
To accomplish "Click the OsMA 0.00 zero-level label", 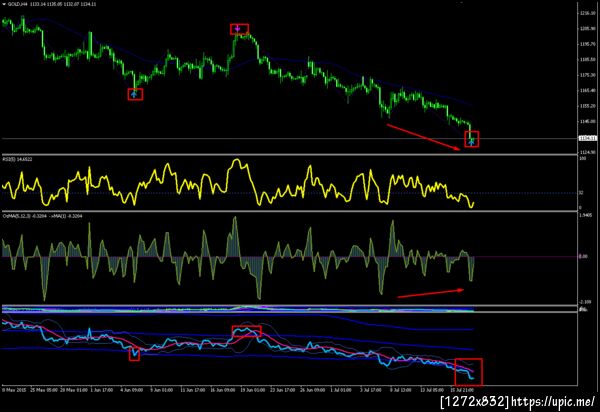I will pyautogui.click(x=583, y=256).
